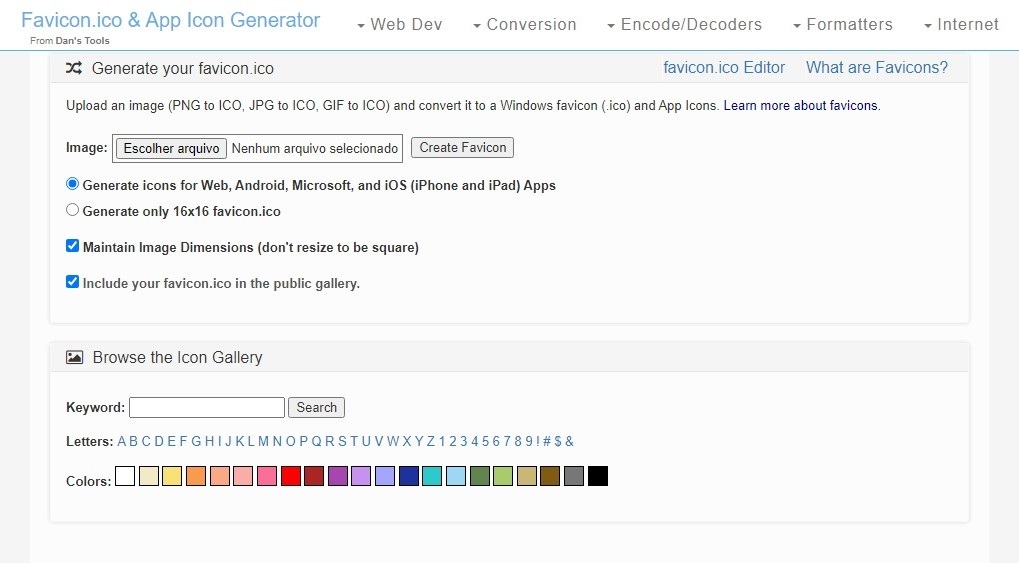Viewport: 1019px width, 563px height.
Task: Follow the Learn more about favicons link
Action: [x=801, y=105]
